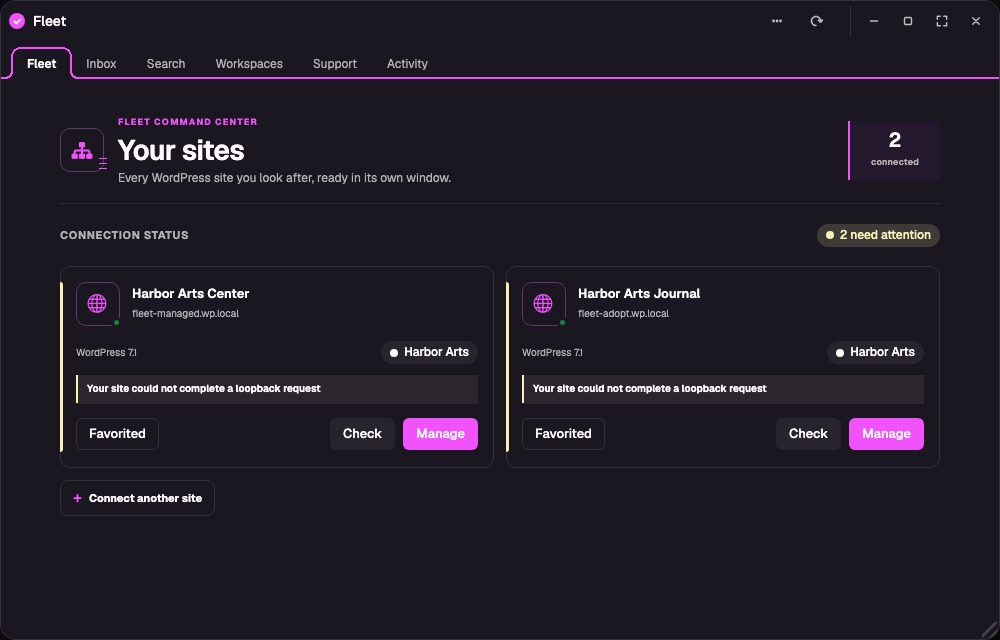The image size is (1000, 640).
Task: Click Connect another site button
Action: click(x=137, y=498)
